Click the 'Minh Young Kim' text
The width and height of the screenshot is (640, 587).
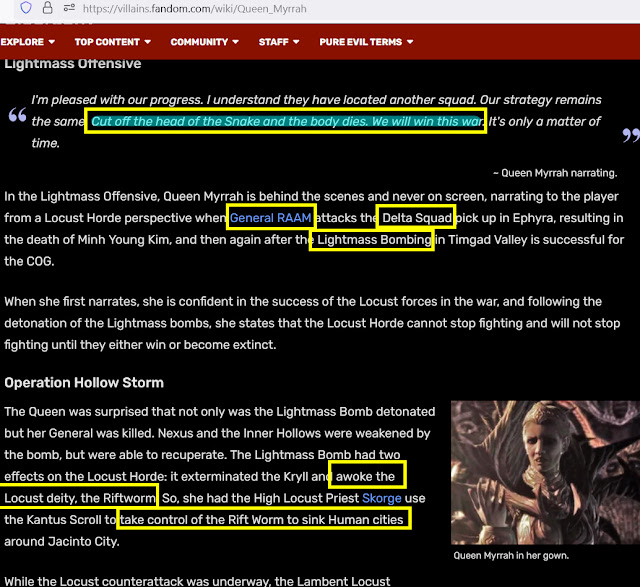123,240
